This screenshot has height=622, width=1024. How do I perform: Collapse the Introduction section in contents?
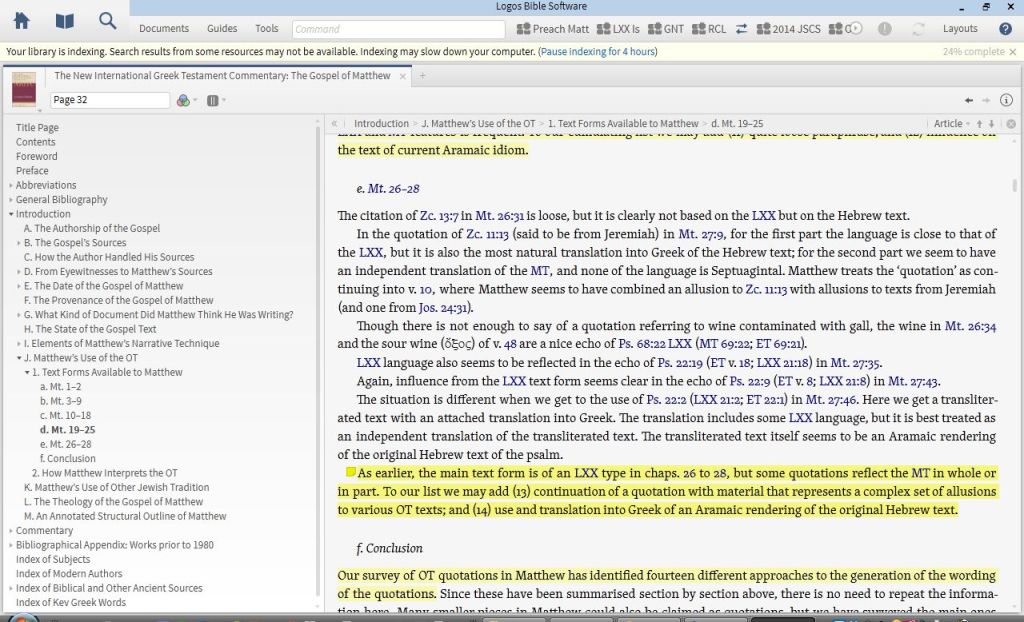point(10,213)
